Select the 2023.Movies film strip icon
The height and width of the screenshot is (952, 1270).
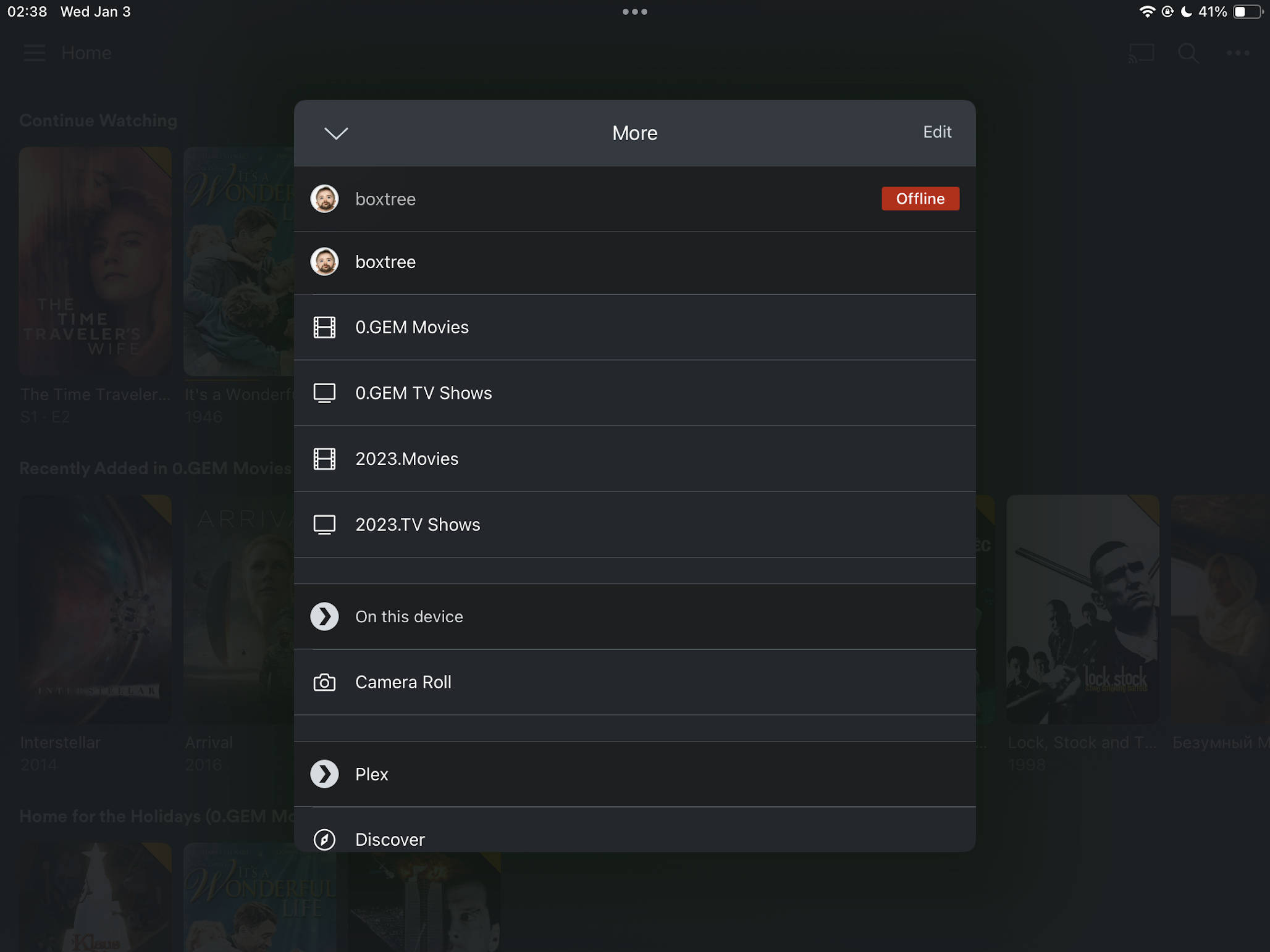point(324,459)
